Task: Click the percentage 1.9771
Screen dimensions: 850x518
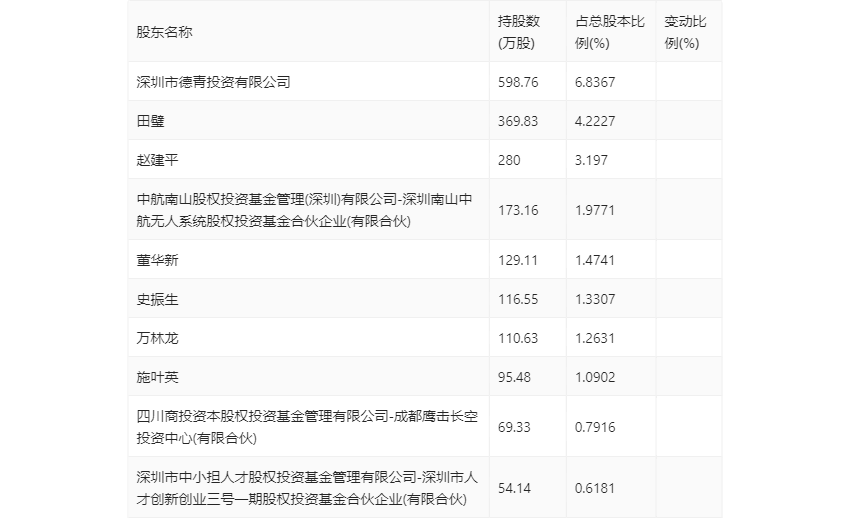Action: pos(595,210)
